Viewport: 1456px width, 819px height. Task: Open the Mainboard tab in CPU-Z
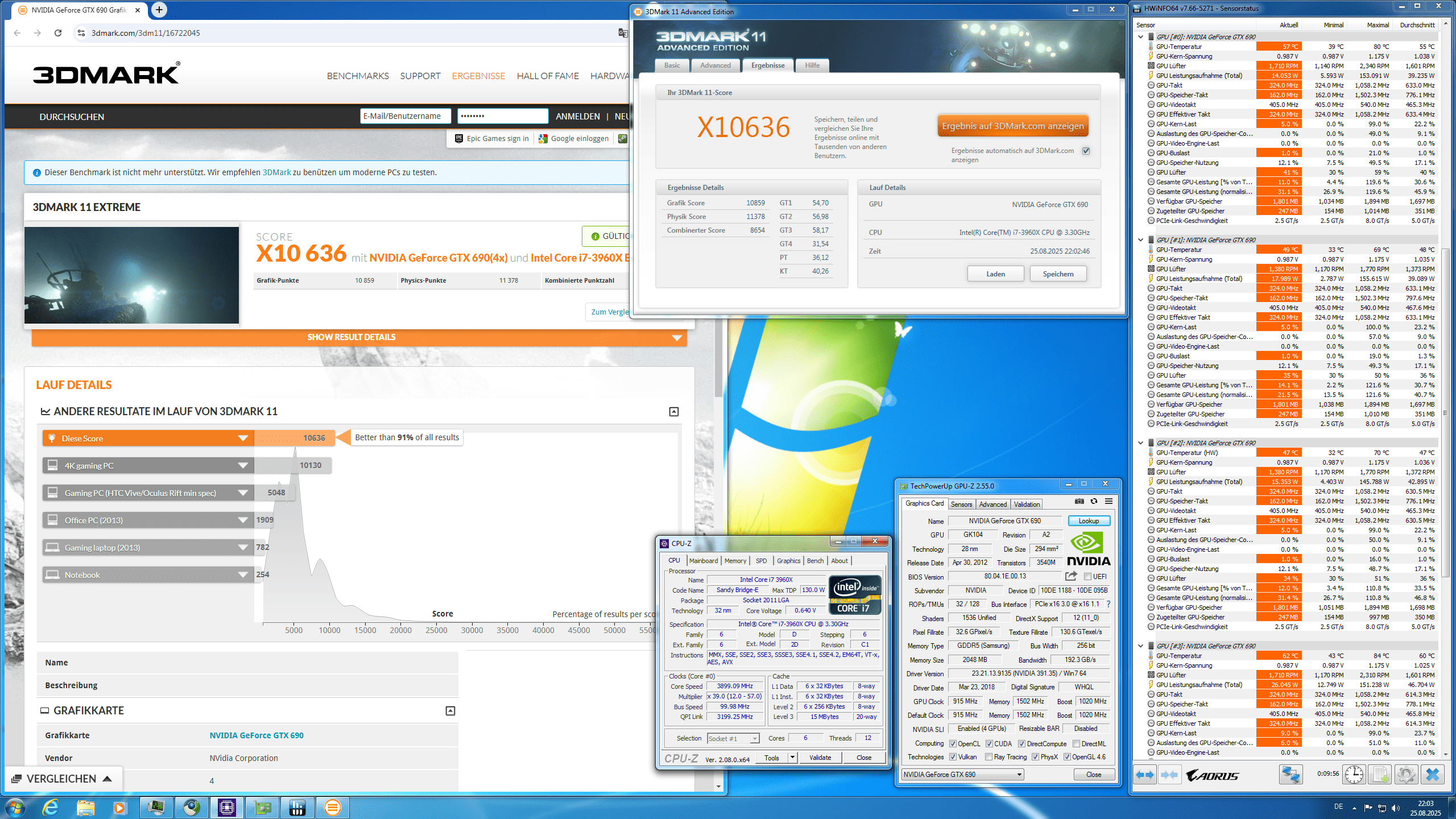pyautogui.click(x=703, y=561)
